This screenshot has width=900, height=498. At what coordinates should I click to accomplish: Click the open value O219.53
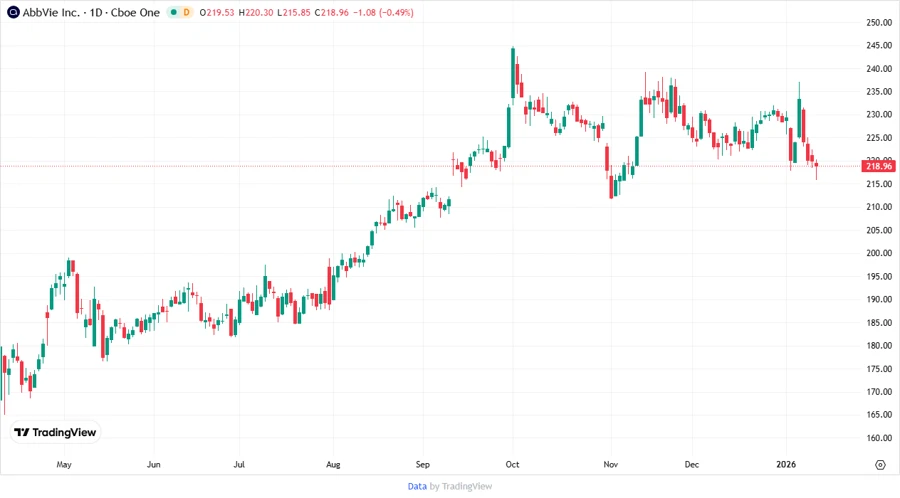(217, 12)
